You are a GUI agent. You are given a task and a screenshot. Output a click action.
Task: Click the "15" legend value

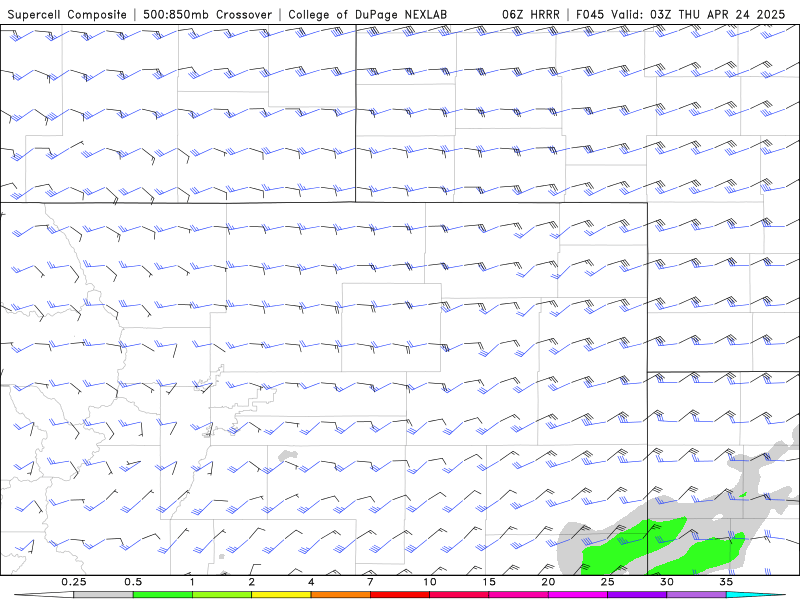point(489,582)
